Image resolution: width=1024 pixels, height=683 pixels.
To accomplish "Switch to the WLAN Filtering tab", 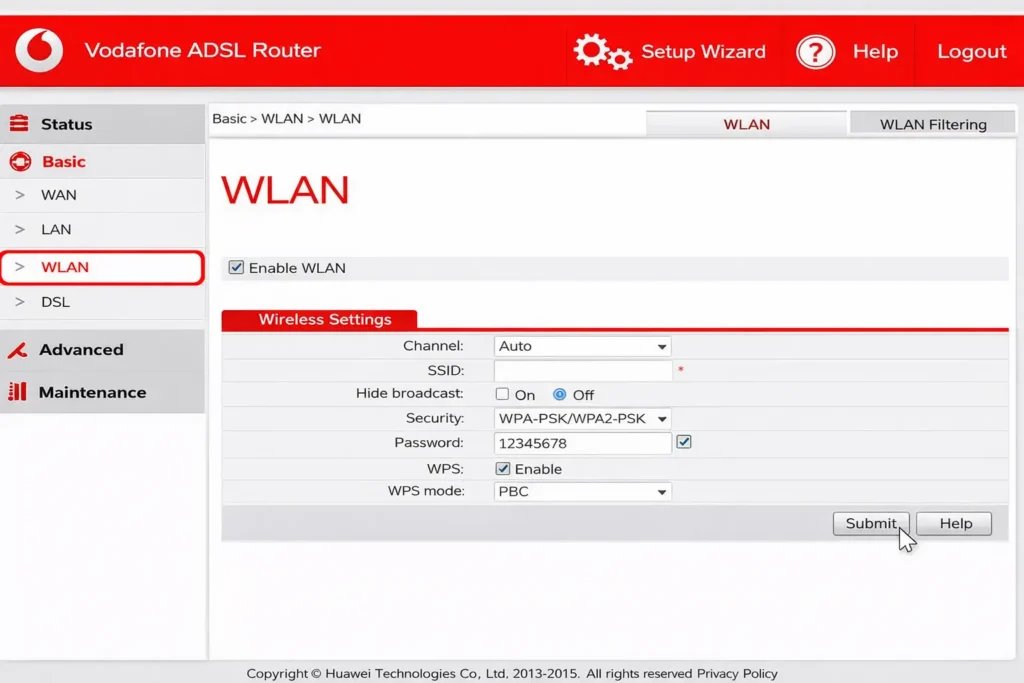I will (932, 124).
